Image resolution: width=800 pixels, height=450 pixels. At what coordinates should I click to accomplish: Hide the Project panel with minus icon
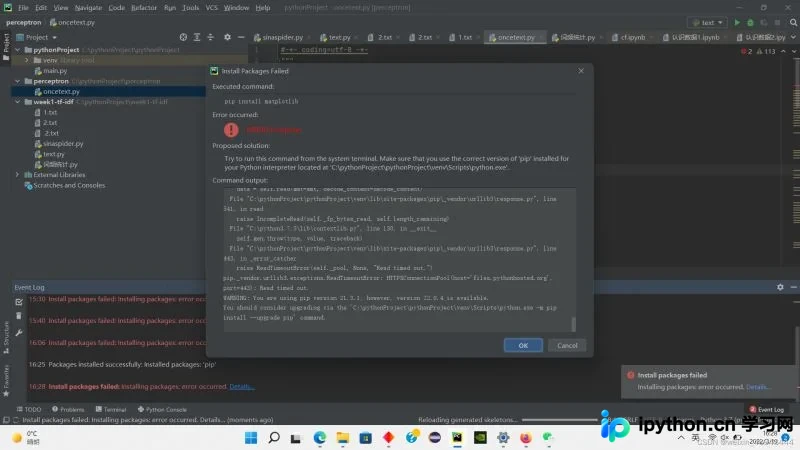tap(241, 37)
